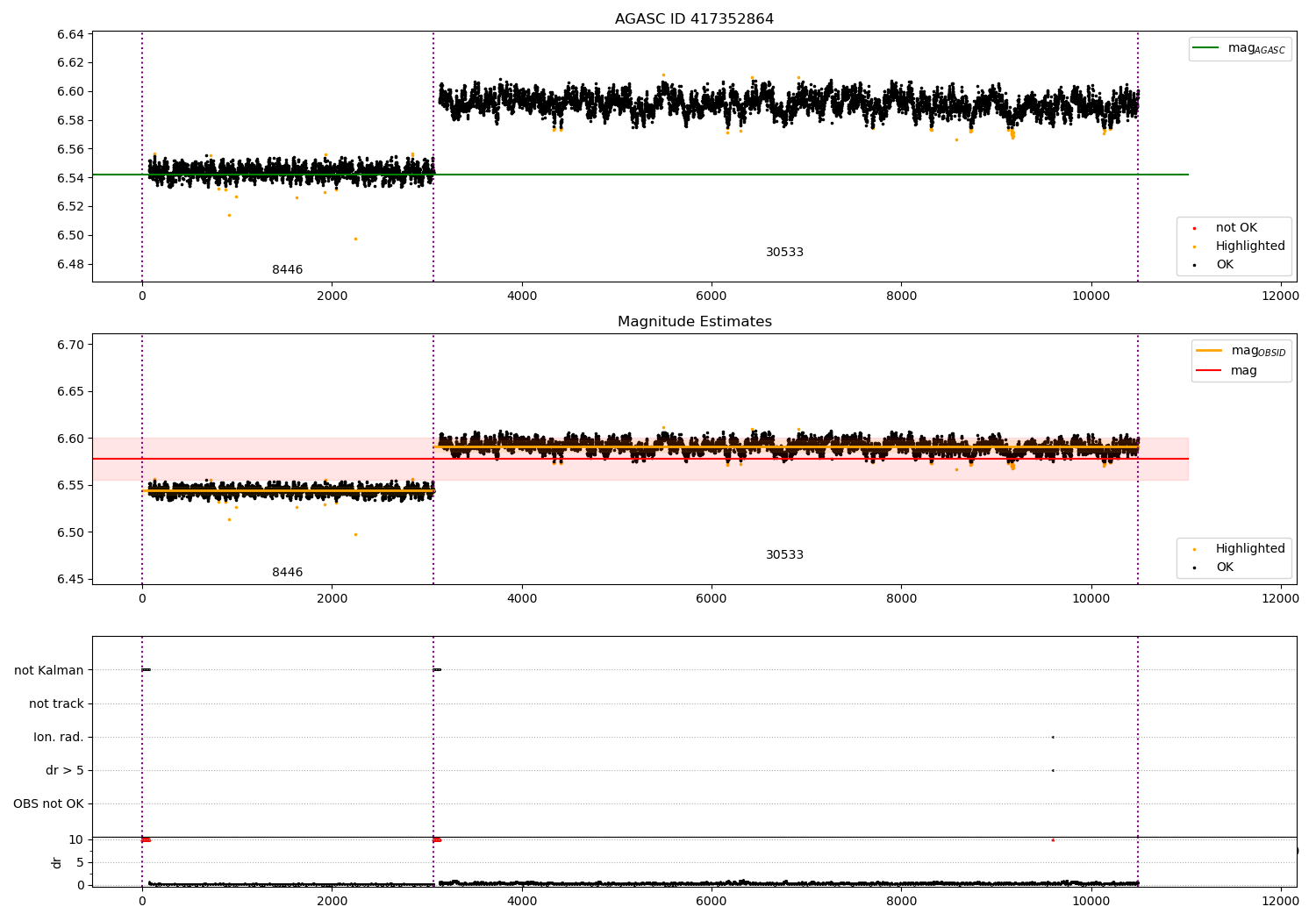Click the '2000' x-axis tick under Magnitude Estimates plot

[332, 598]
